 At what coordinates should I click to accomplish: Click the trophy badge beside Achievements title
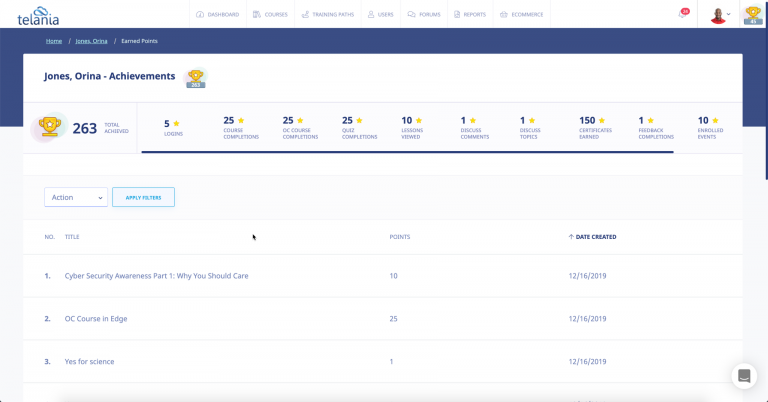(x=196, y=78)
